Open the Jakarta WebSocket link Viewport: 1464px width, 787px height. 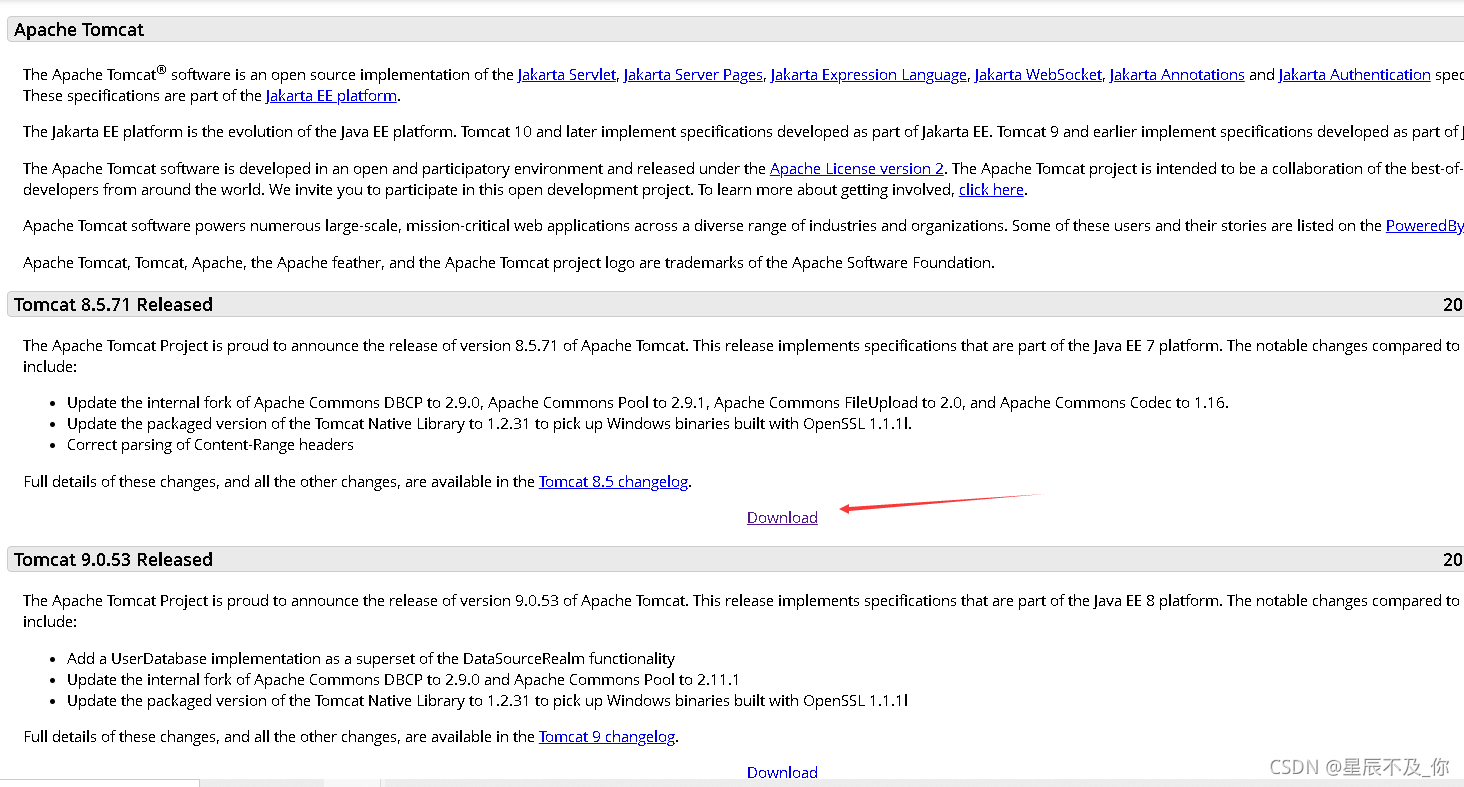point(1038,75)
